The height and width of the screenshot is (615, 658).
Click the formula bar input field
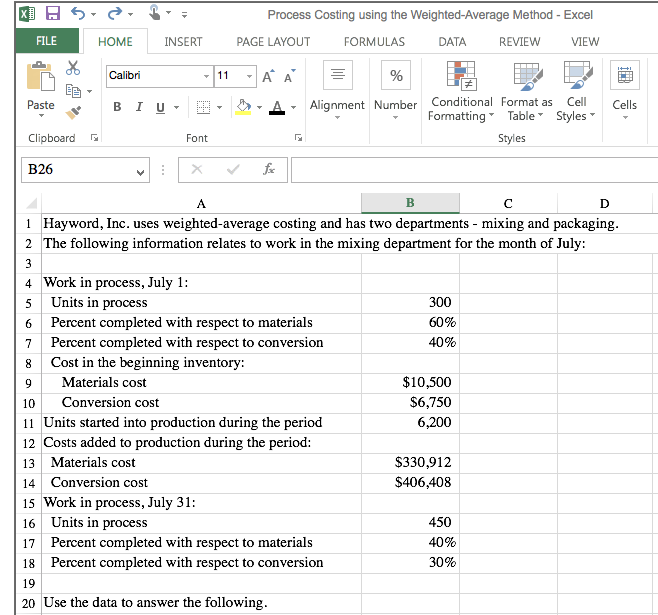pyautogui.click(x=474, y=170)
